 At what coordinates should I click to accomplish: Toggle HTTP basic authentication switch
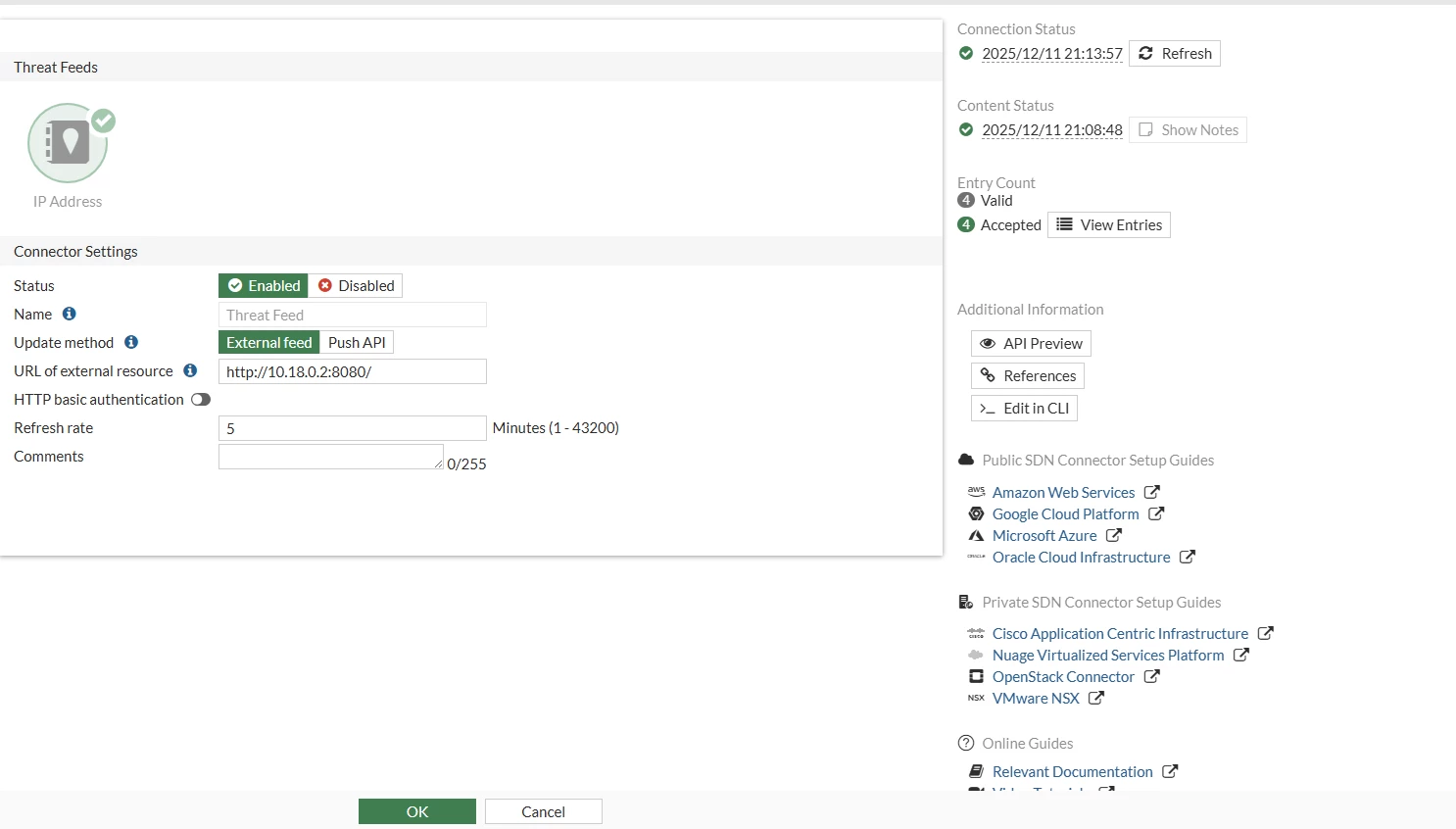(x=201, y=399)
